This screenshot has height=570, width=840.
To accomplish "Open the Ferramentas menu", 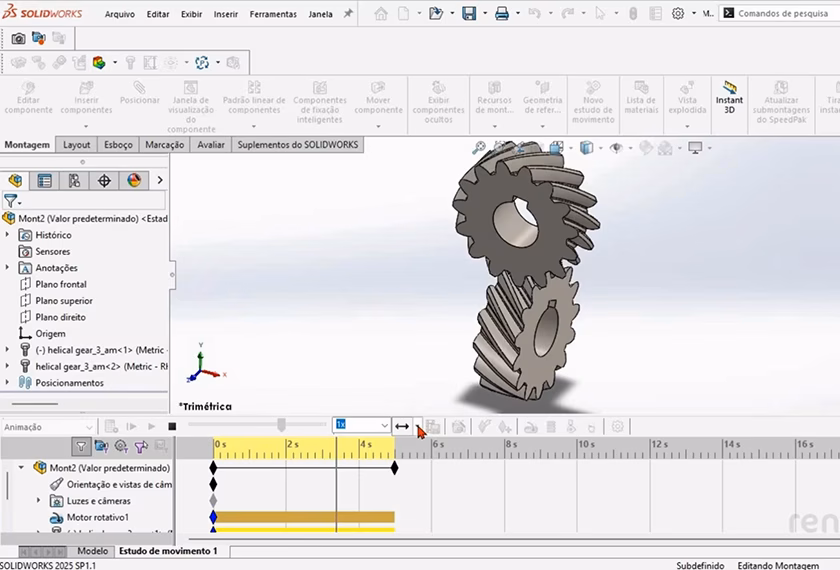I will pyautogui.click(x=273, y=15).
